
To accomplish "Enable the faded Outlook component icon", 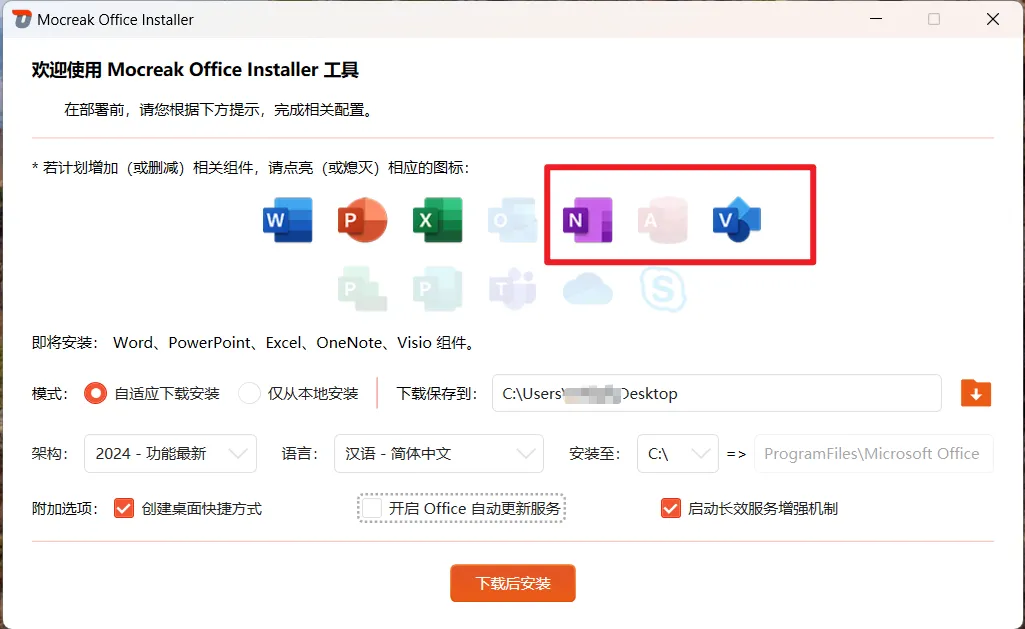I will coord(512,220).
